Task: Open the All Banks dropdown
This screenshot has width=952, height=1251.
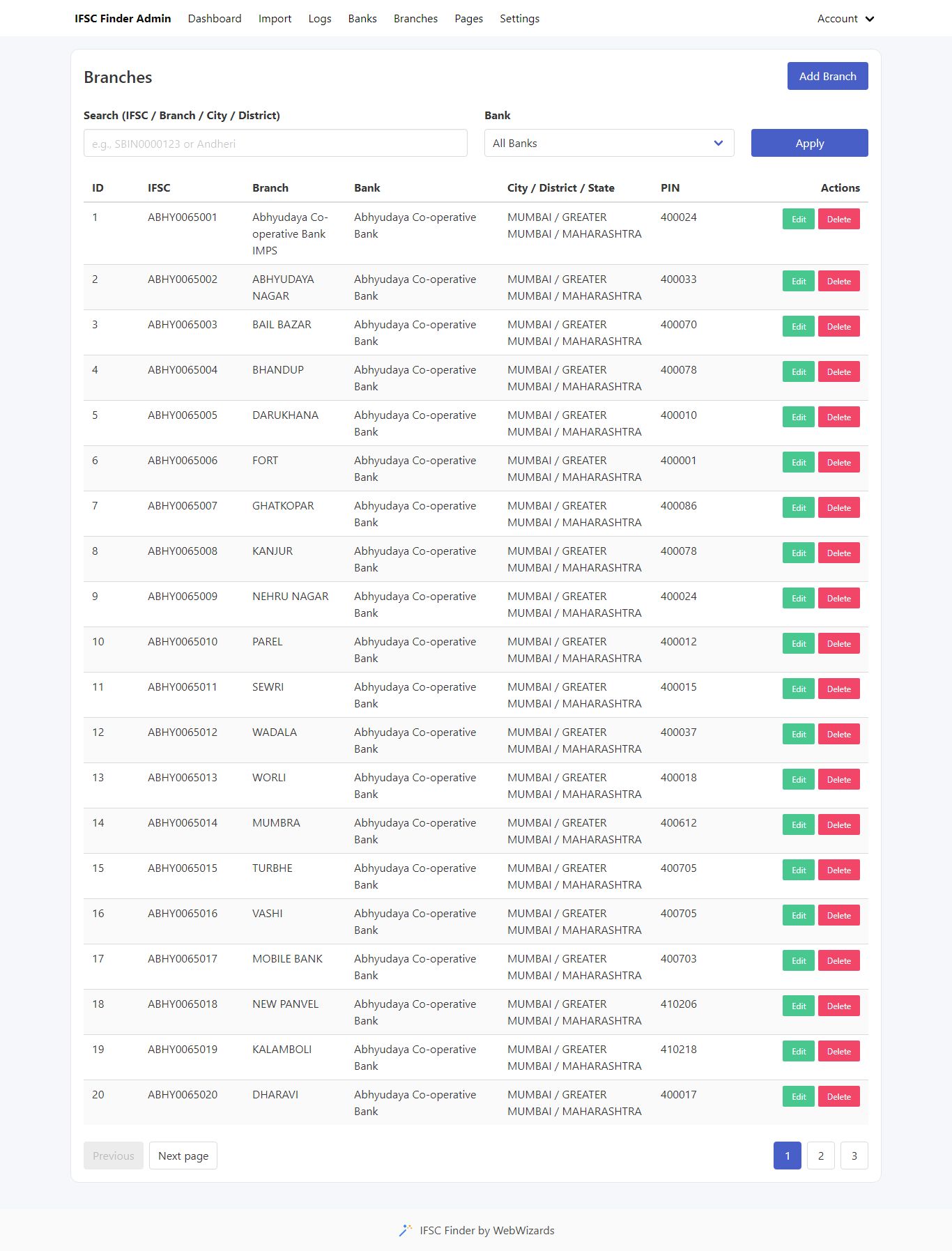Action: [608, 143]
